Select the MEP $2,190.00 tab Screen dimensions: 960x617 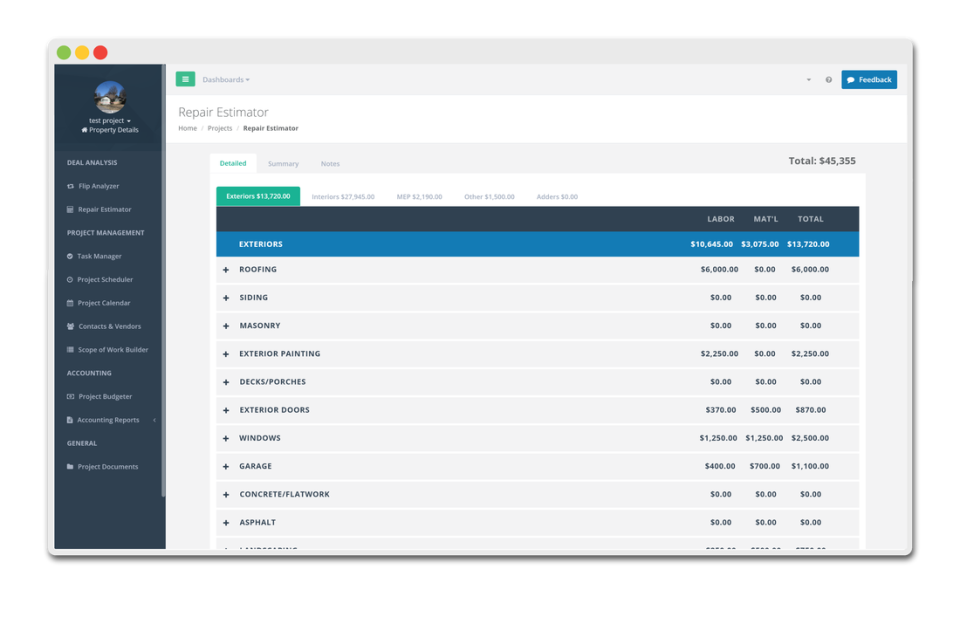419,197
